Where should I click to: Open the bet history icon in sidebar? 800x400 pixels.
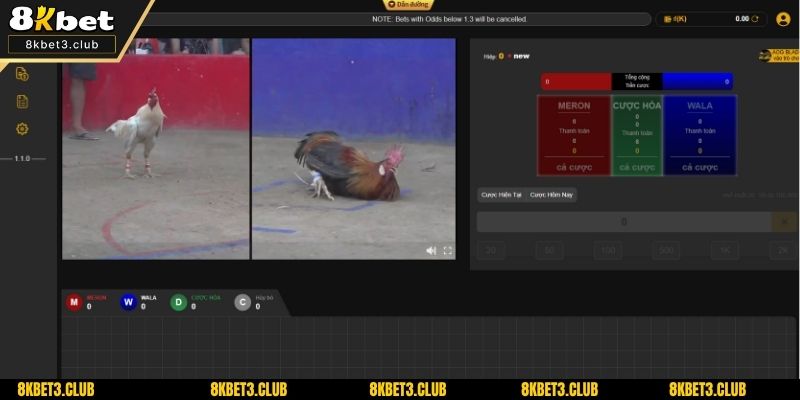tap(22, 74)
